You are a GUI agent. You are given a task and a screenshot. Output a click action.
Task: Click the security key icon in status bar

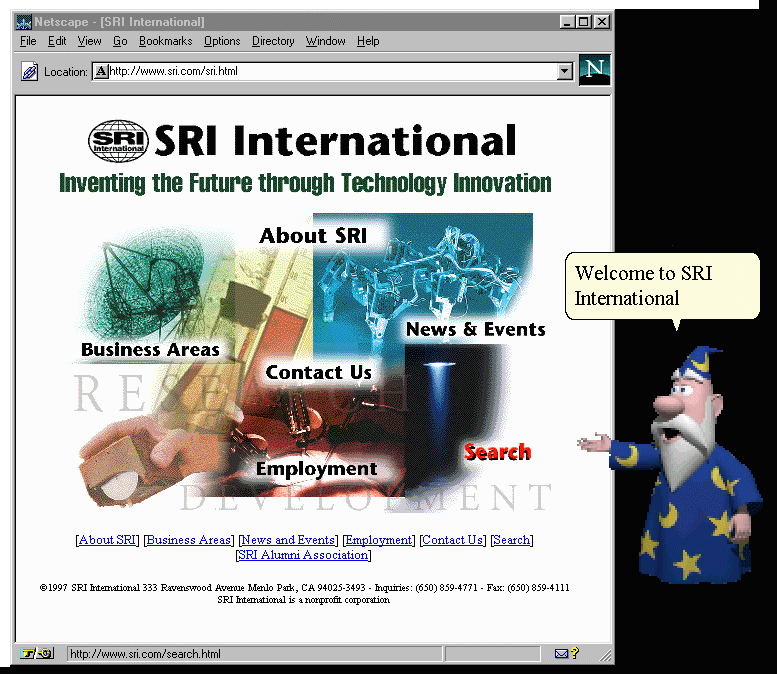(37, 653)
